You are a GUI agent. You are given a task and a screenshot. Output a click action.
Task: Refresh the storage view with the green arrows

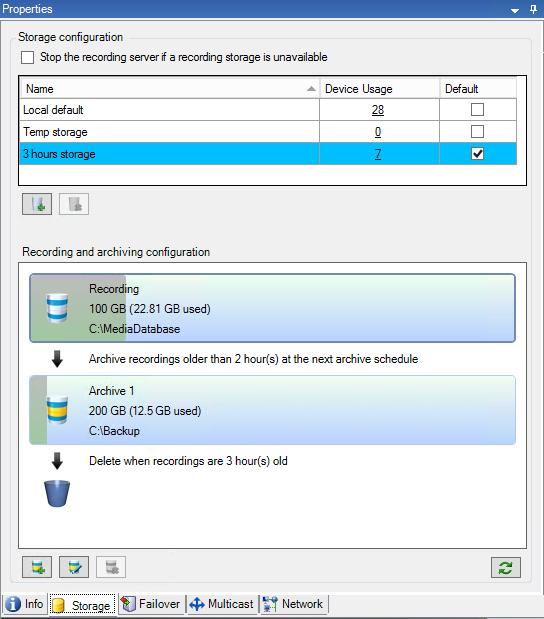click(506, 568)
